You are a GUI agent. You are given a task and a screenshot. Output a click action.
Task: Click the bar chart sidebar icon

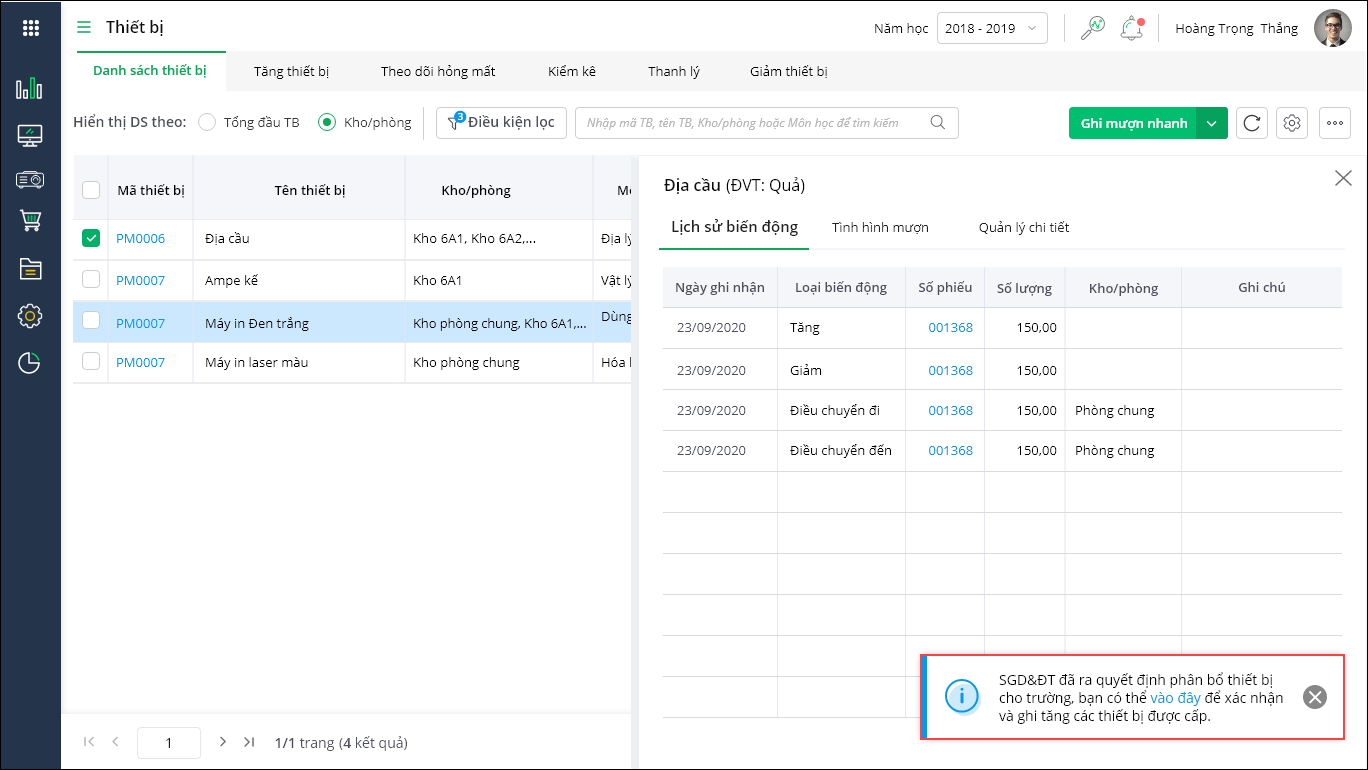coord(30,89)
